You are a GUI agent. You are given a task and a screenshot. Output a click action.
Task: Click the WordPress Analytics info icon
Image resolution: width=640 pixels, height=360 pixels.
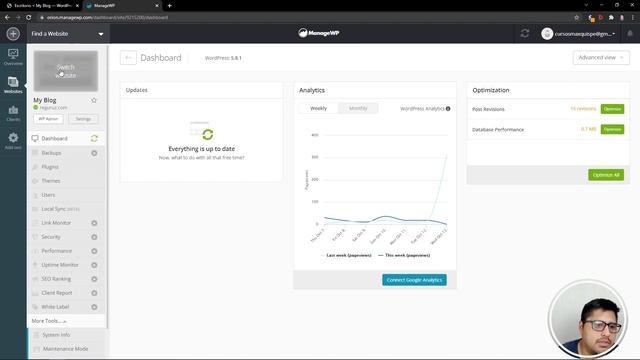tap(448, 109)
